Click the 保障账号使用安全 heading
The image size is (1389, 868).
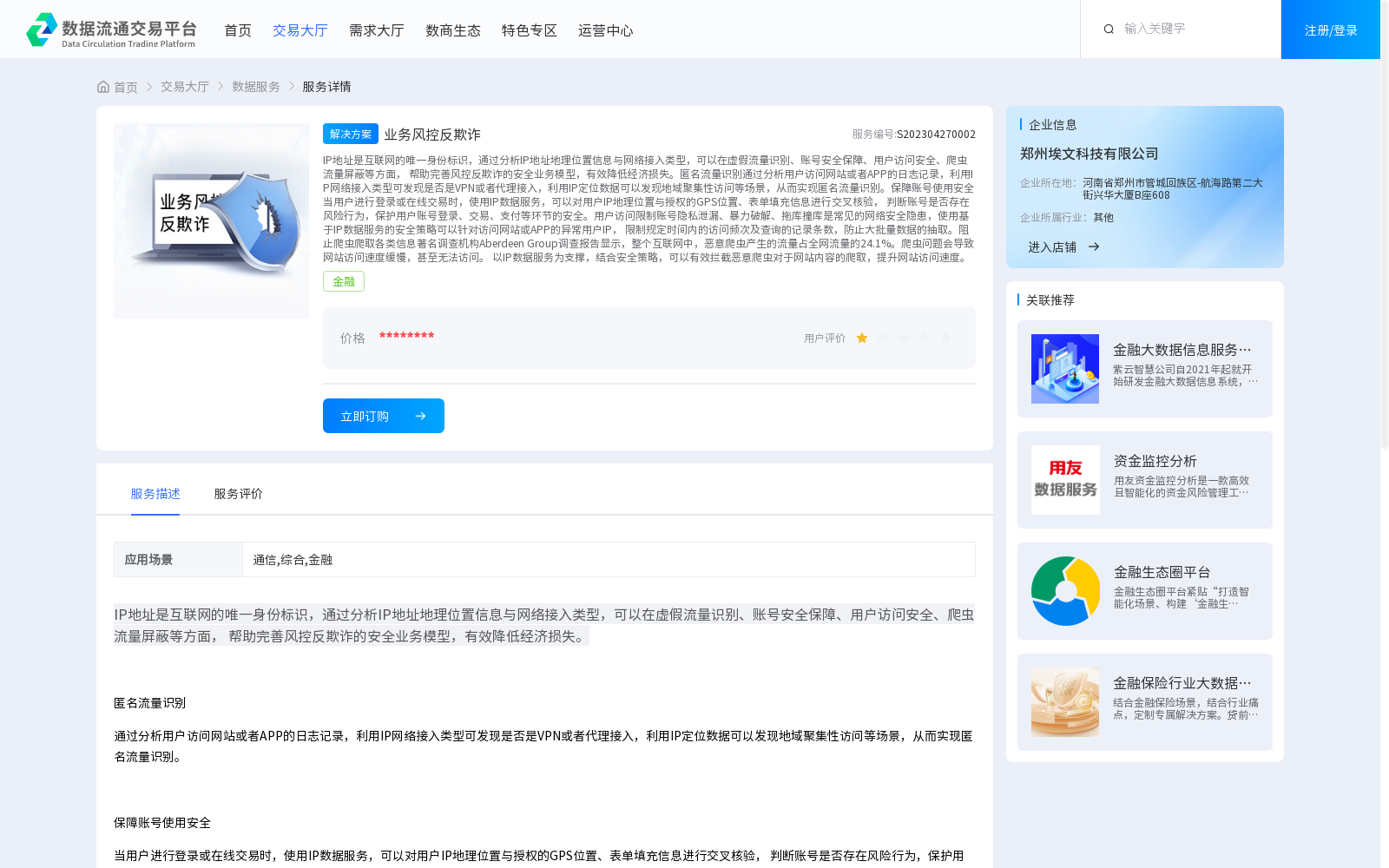tap(162, 823)
